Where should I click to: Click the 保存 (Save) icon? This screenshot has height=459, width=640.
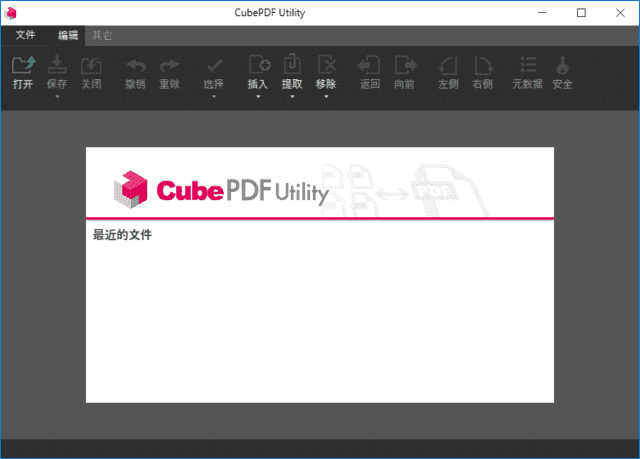(x=57, y=67)
